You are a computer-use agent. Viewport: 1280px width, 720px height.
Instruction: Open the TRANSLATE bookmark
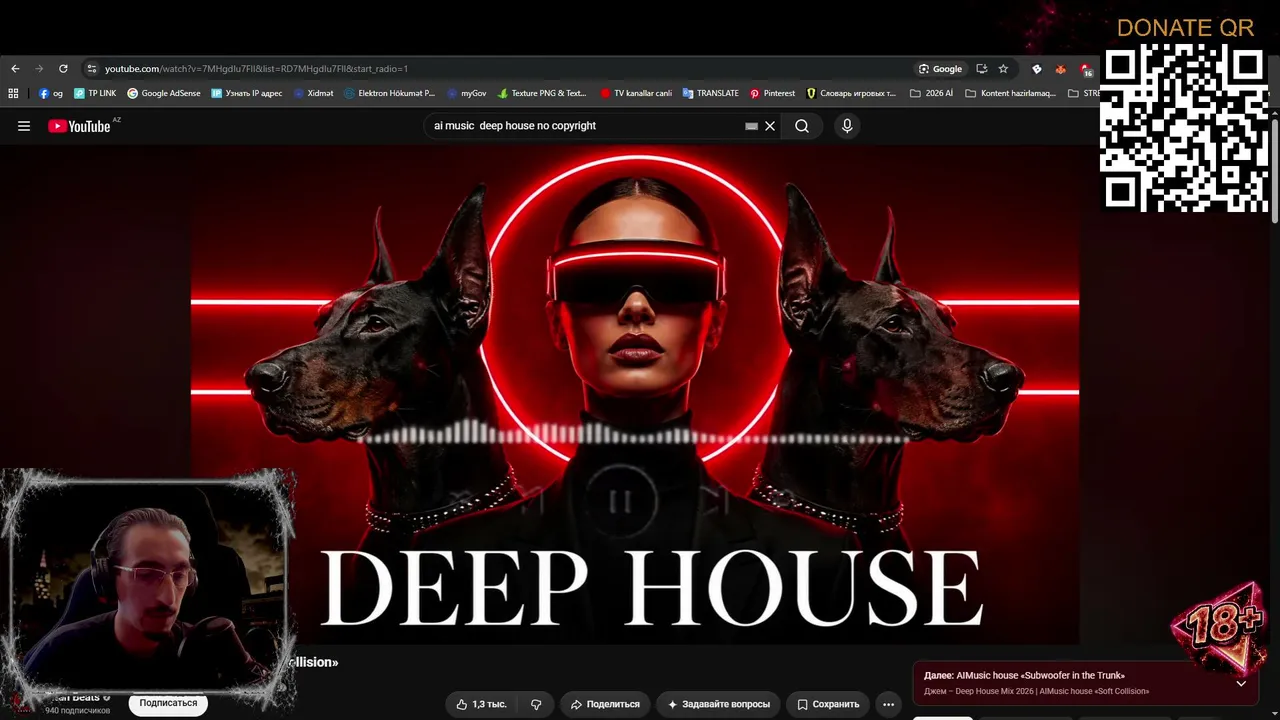(x=711, y=93)
